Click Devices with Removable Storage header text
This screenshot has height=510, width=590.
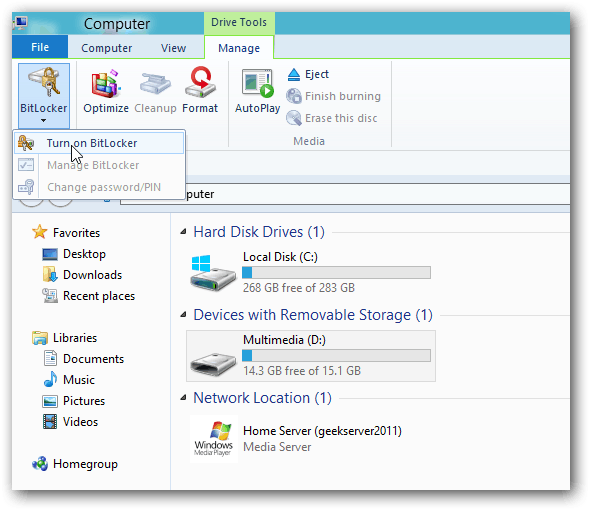tap(313, 315)
